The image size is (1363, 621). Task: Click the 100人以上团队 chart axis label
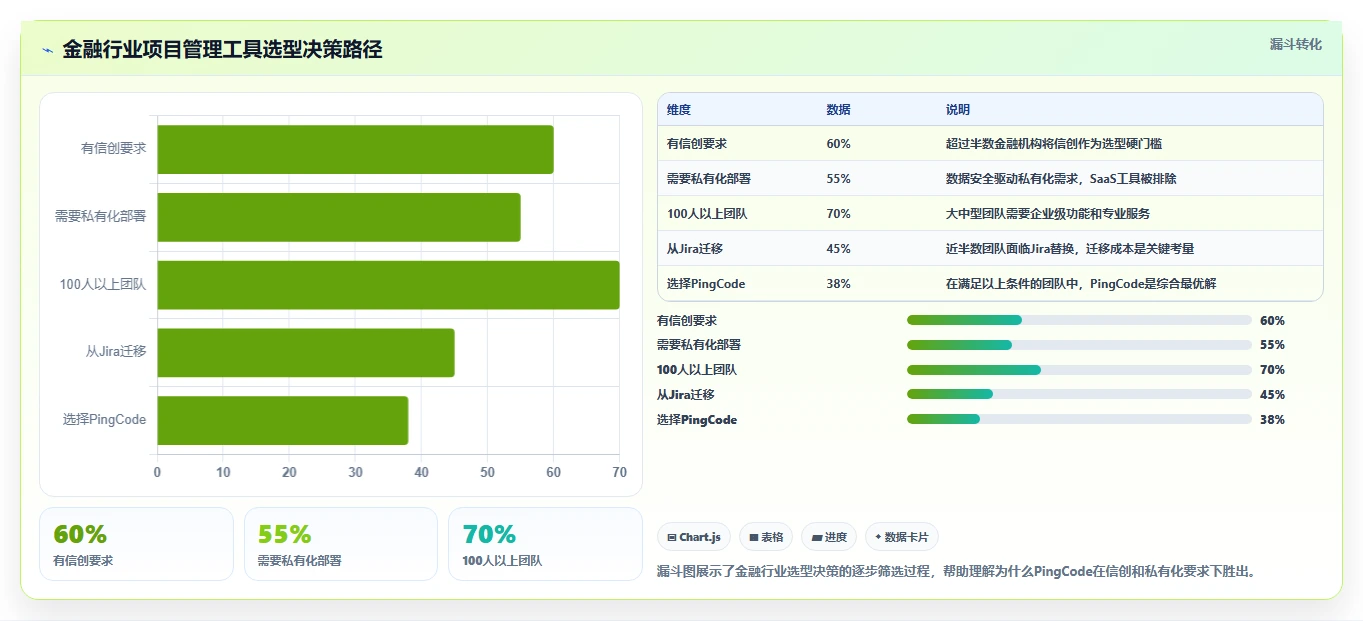103,284
